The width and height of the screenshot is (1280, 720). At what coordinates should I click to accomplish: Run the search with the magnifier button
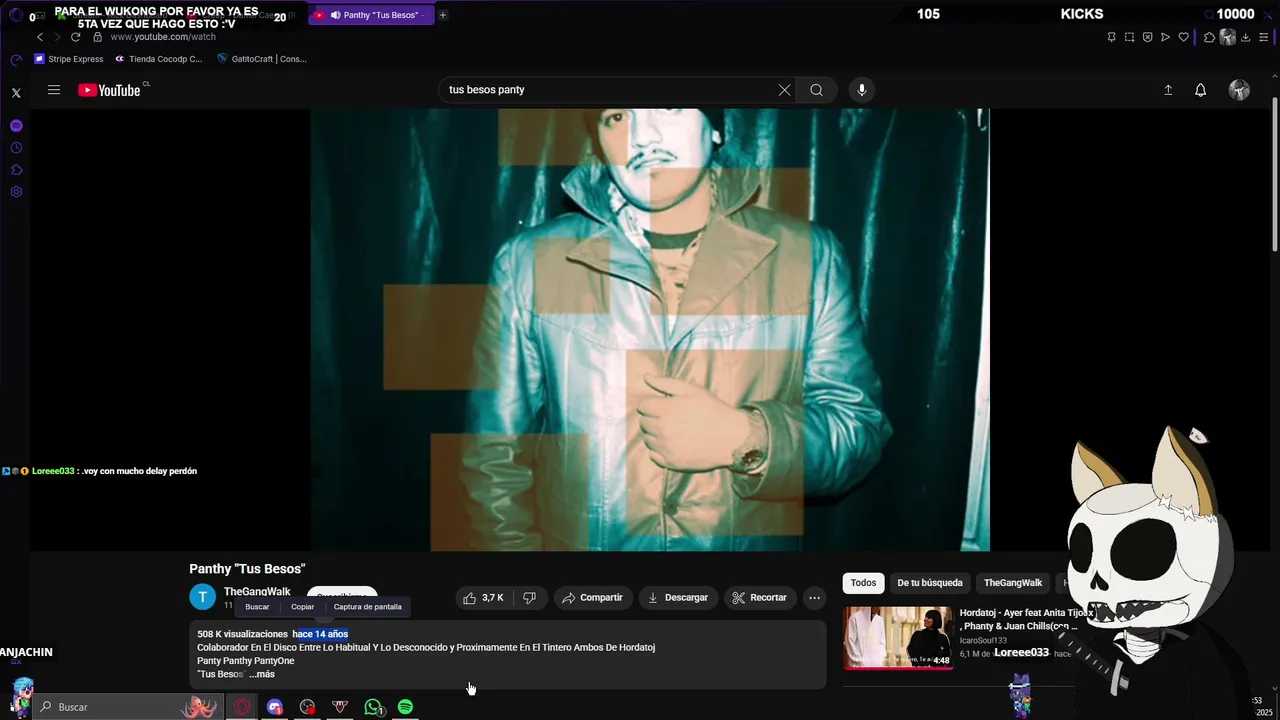point(817,90)
